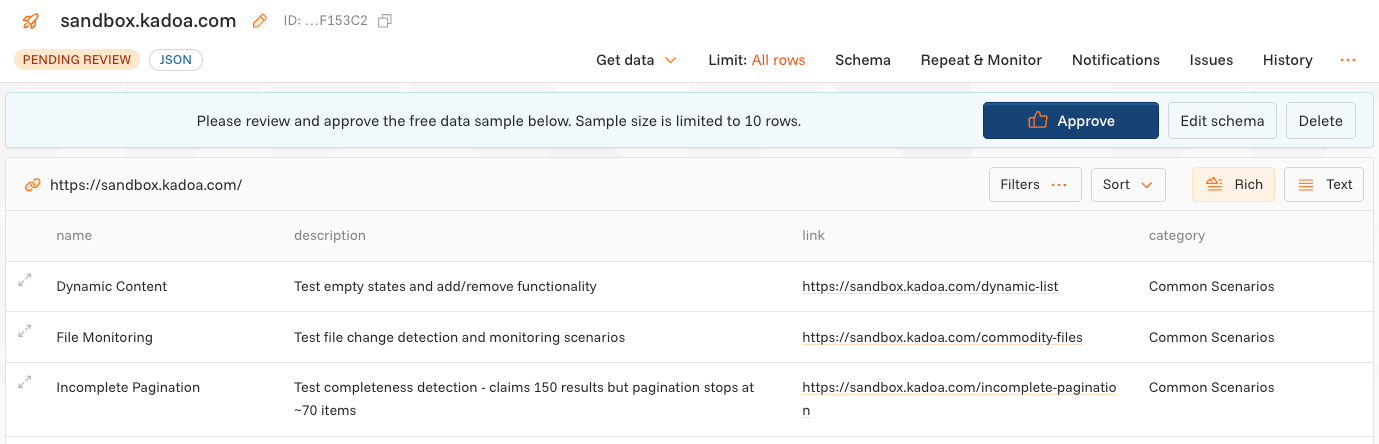
Task: Open Repeat & Monitor settings
Action: 981,60
